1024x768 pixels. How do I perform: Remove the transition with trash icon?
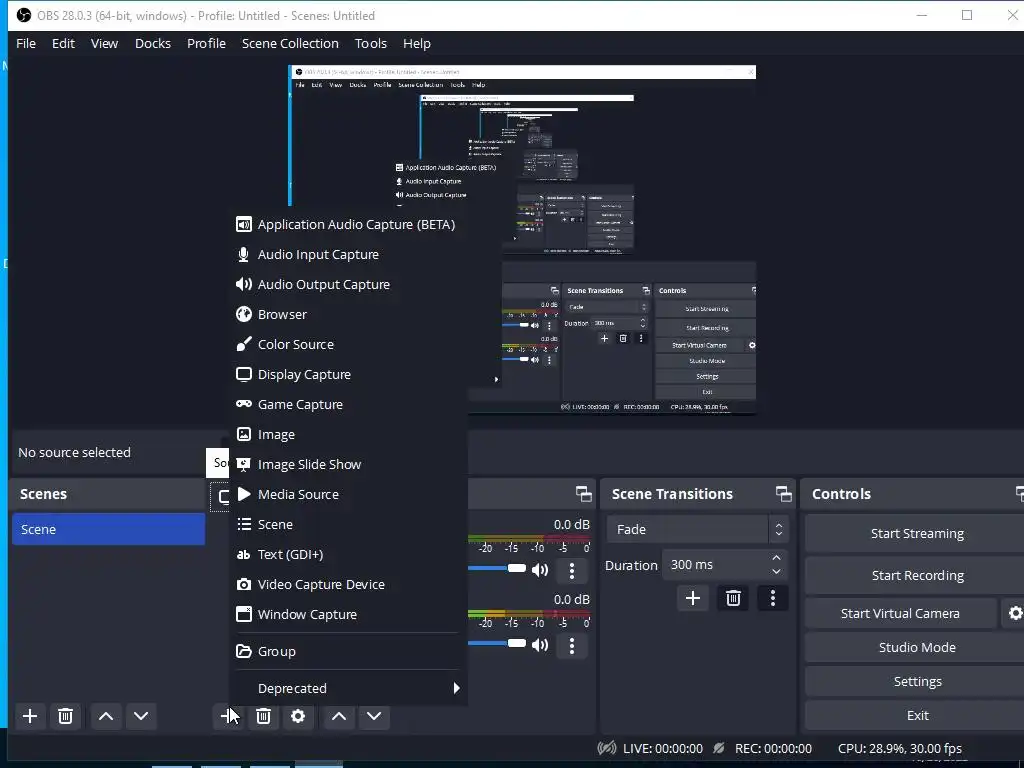point(733,598)
